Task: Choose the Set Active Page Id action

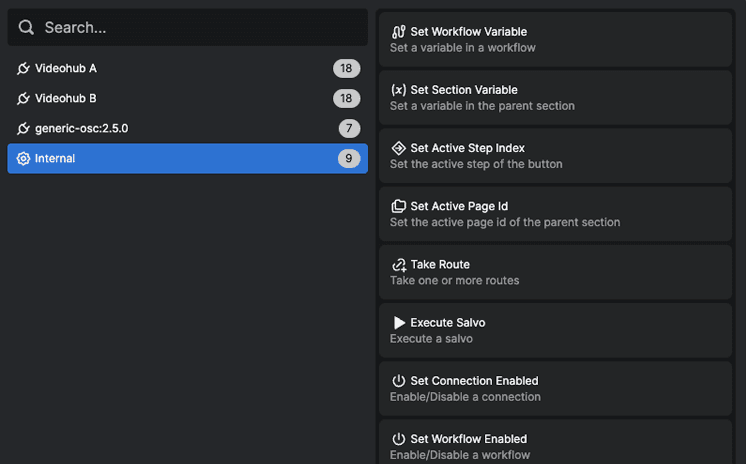Action: click(x=555, y=214)
